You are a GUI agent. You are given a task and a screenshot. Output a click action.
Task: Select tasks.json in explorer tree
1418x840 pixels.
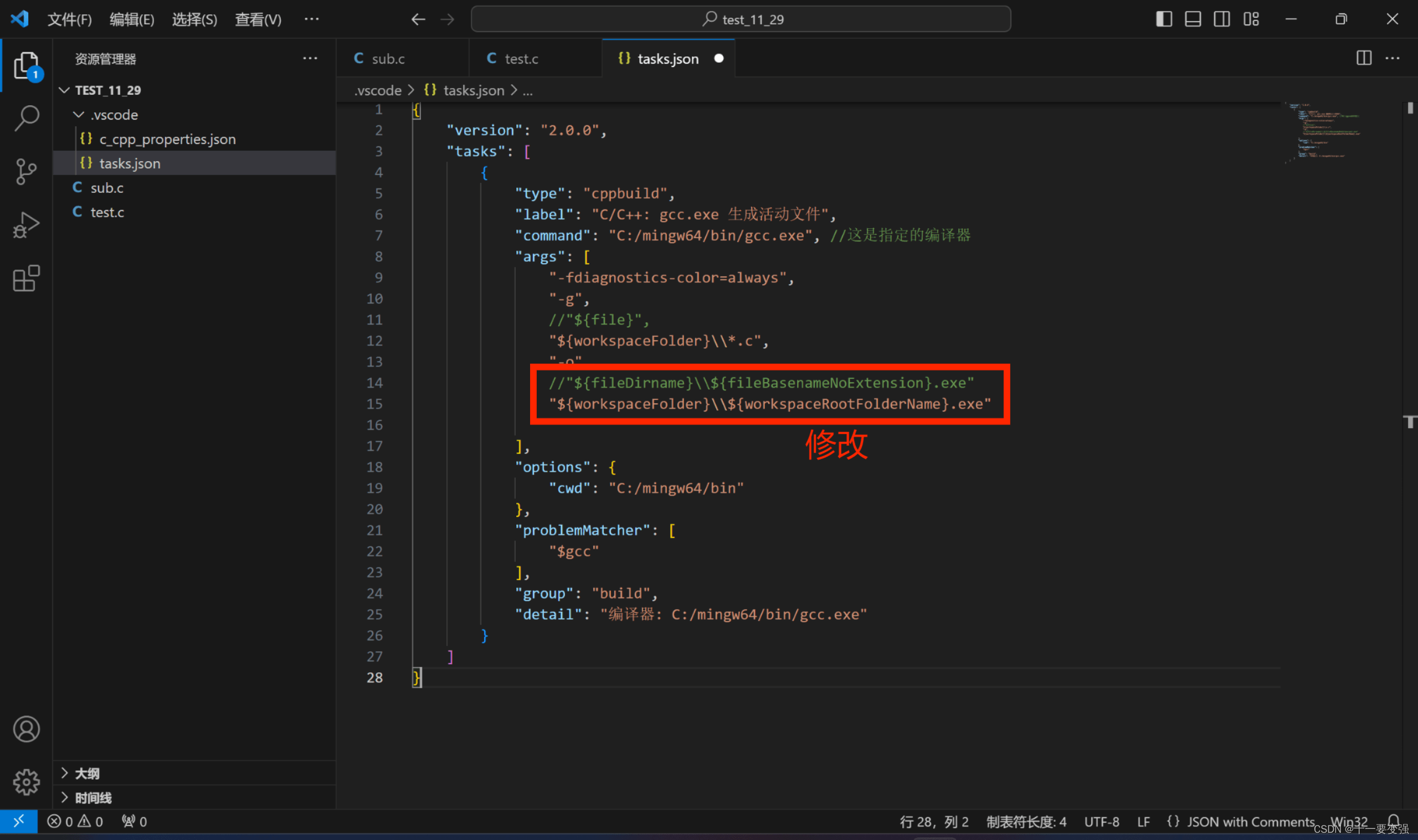(194, 163)
